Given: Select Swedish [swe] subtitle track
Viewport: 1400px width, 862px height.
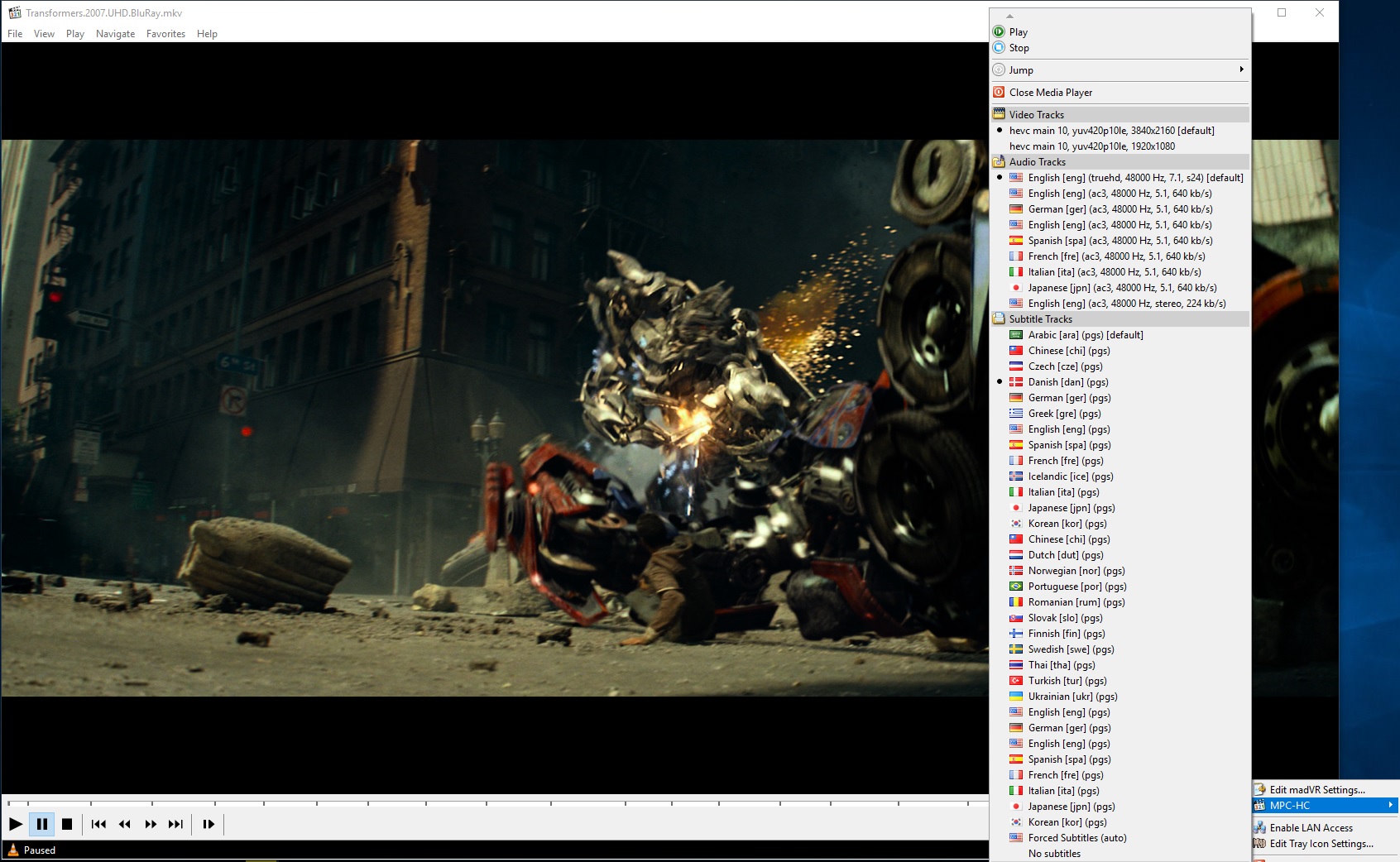Looking at the screenshot, I should [1120, 649].
